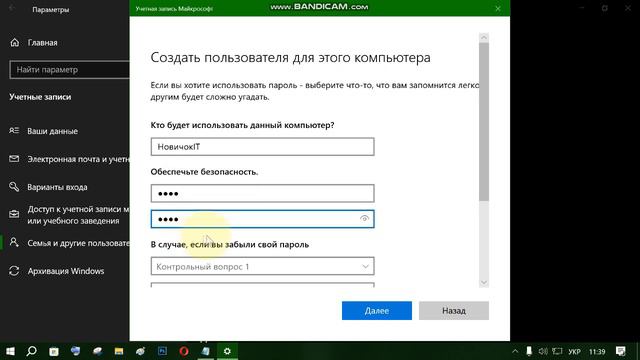640x360 pixels.
Task: Open Электронная почта и учетные записи section
Action: 78,159
